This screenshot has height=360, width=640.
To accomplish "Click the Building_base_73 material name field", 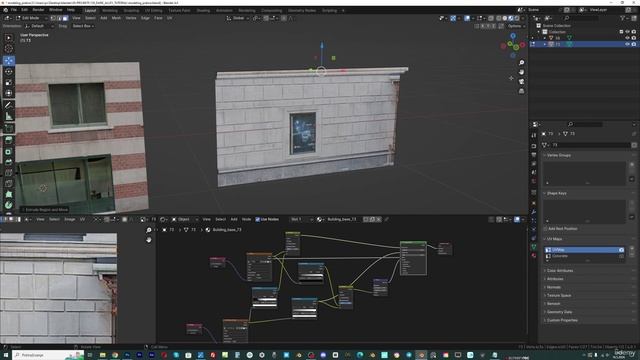I will (x=342, y=220).
